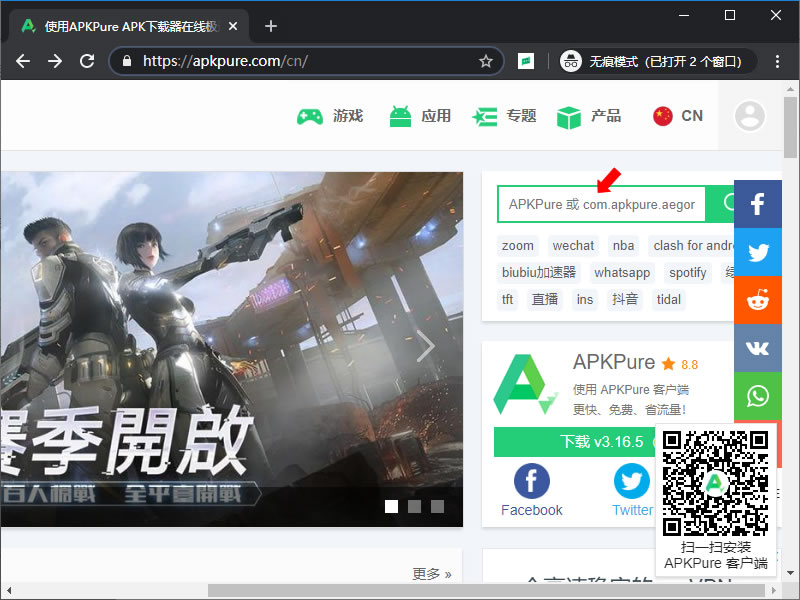800x600 pixels.
Task: Share via the Twitter sidebar button
Action: pyautogui.click(x=758, y=252)
